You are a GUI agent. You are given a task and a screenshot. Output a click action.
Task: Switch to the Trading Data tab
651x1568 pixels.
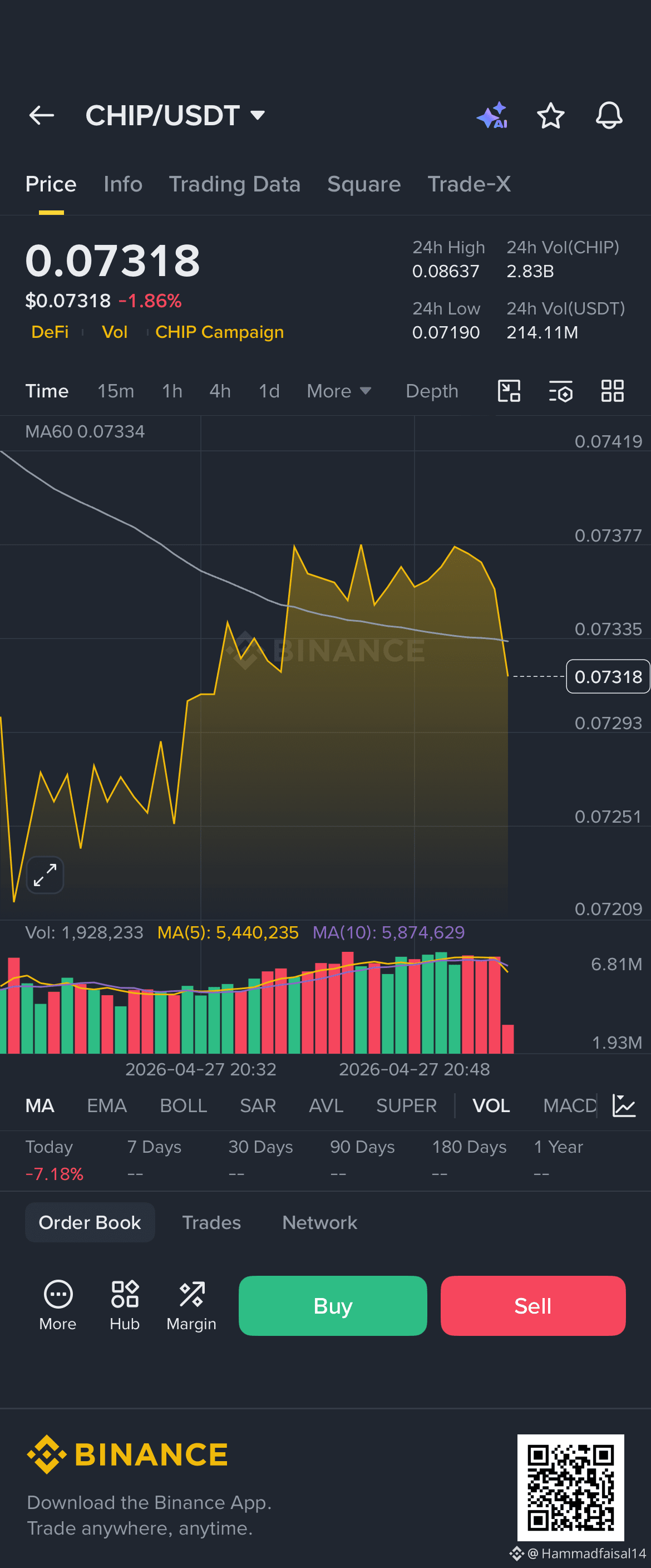(x=235, y=184)
